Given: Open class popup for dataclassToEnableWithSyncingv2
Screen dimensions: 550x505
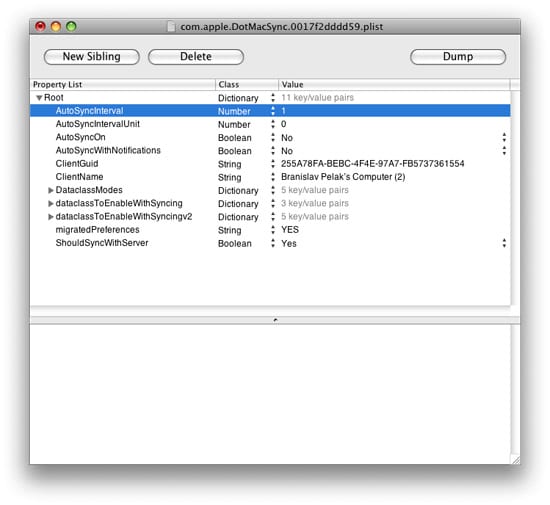Looking at the screenshot, I should [x=273, y=217].
